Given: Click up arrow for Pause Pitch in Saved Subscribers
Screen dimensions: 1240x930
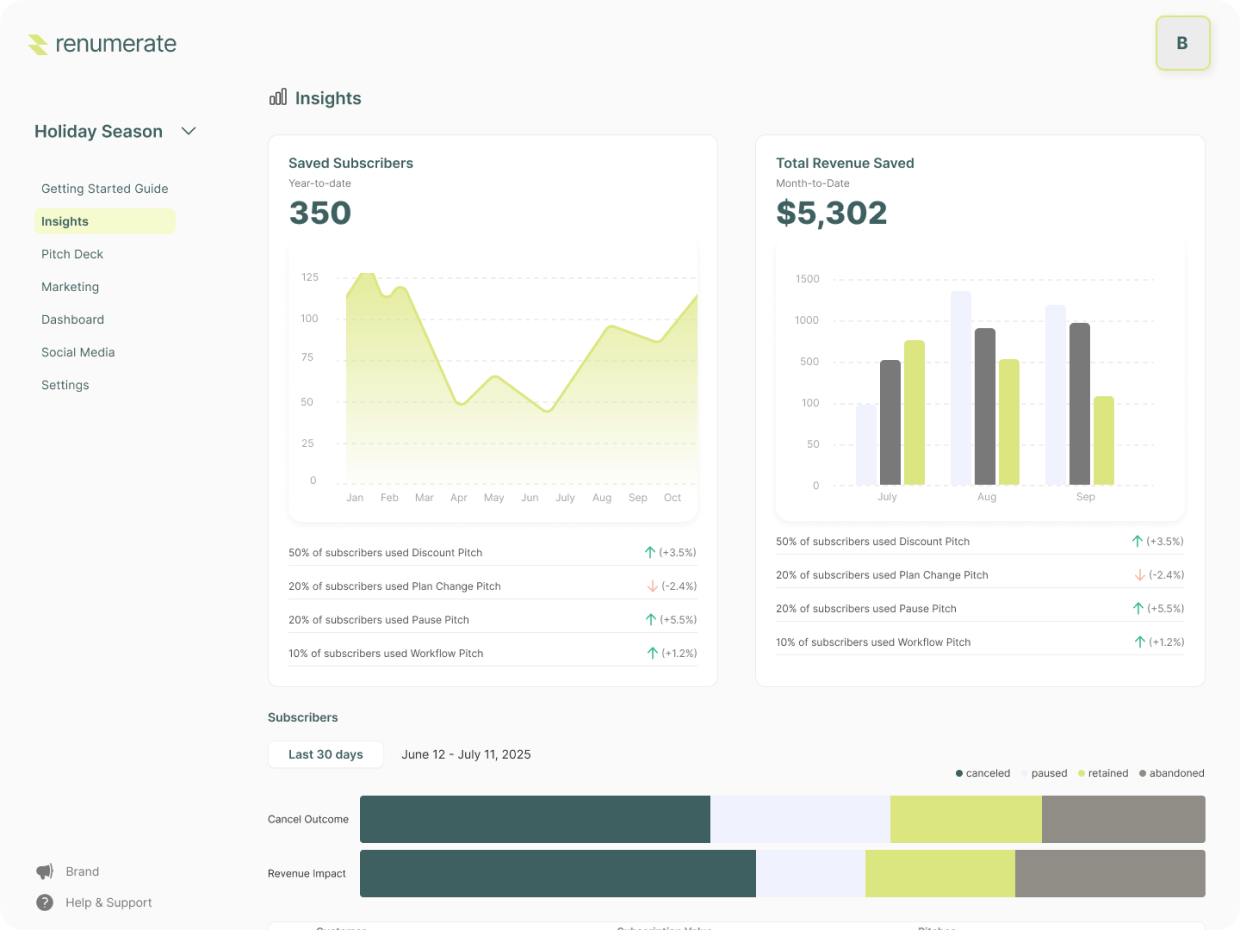Looking at the screenshot, I should tap(651, 619).
